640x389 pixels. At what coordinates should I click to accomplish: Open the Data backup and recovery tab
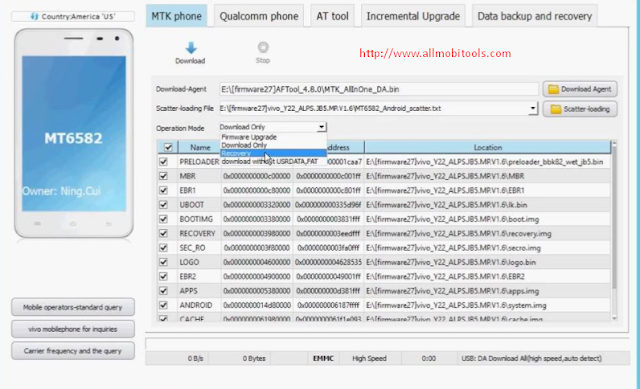coord(535,16)
